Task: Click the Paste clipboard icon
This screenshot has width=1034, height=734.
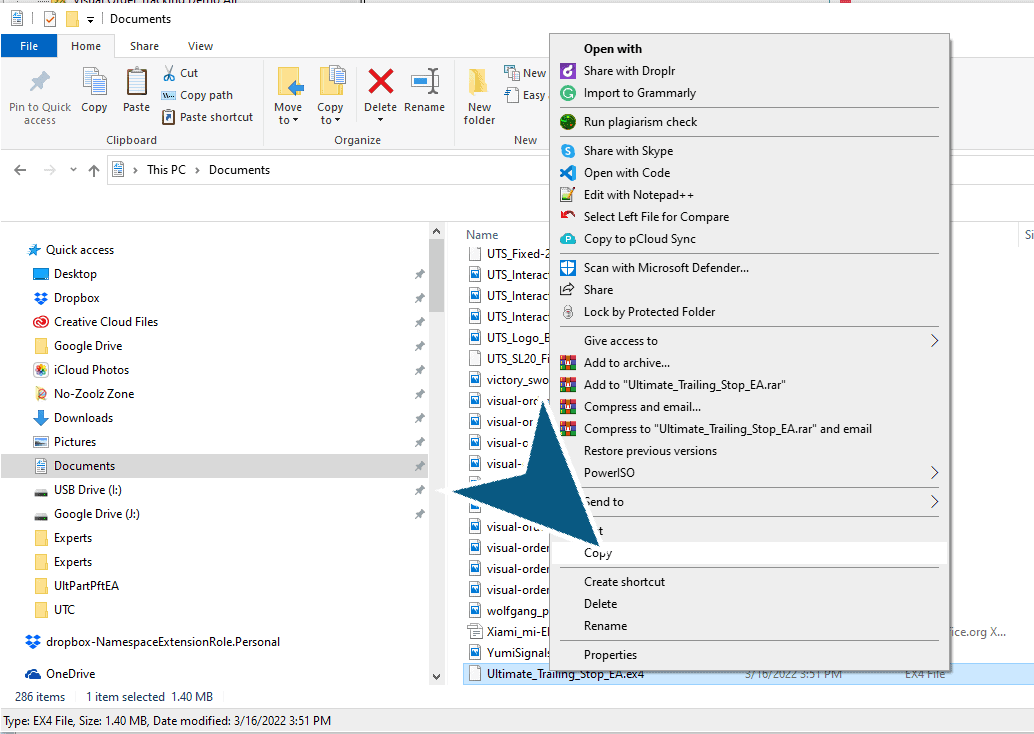Action: 137,82
